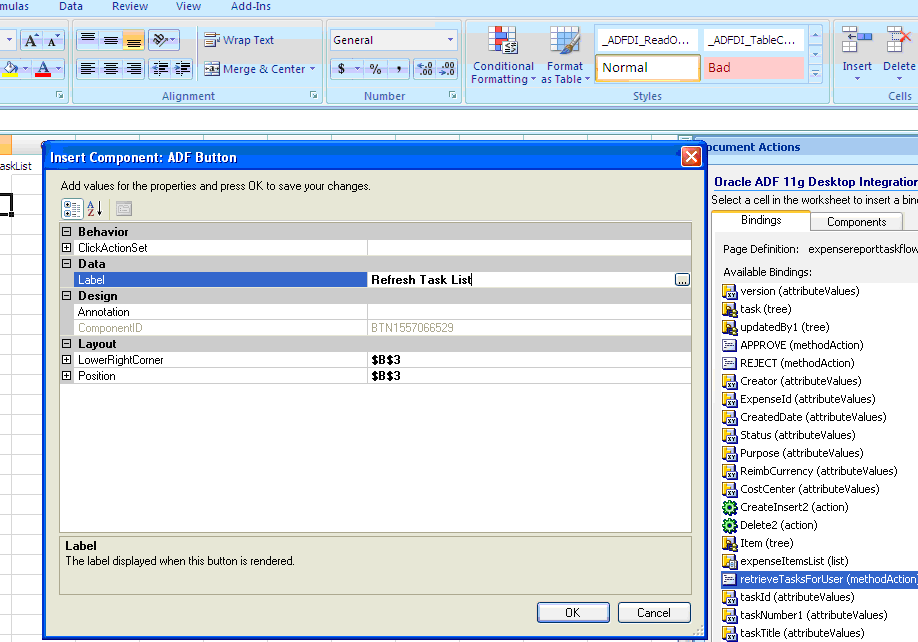Open the Merge & Center dropdown arrow

(x=313, y=68)
